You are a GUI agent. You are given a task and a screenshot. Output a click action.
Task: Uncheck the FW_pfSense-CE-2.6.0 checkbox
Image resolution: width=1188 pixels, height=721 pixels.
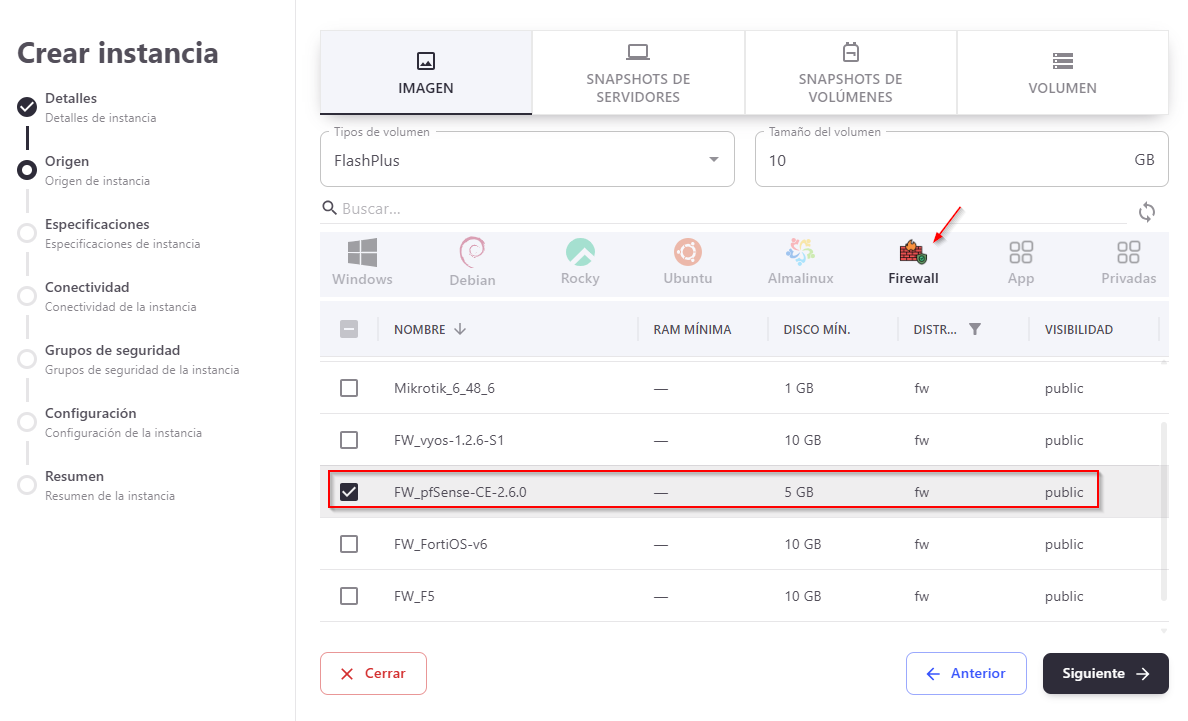349,492
